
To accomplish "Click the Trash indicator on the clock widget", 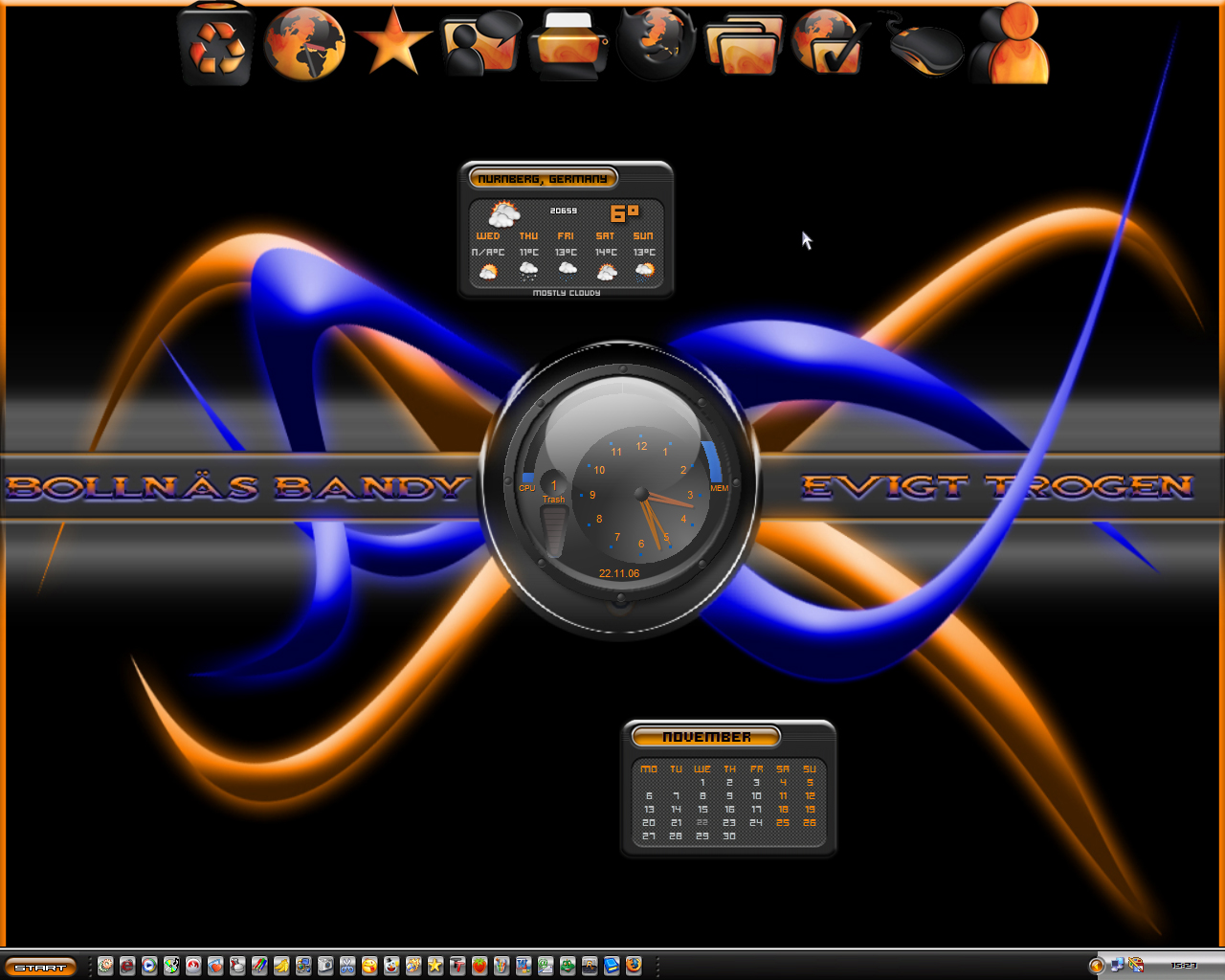I will [553, 499].
